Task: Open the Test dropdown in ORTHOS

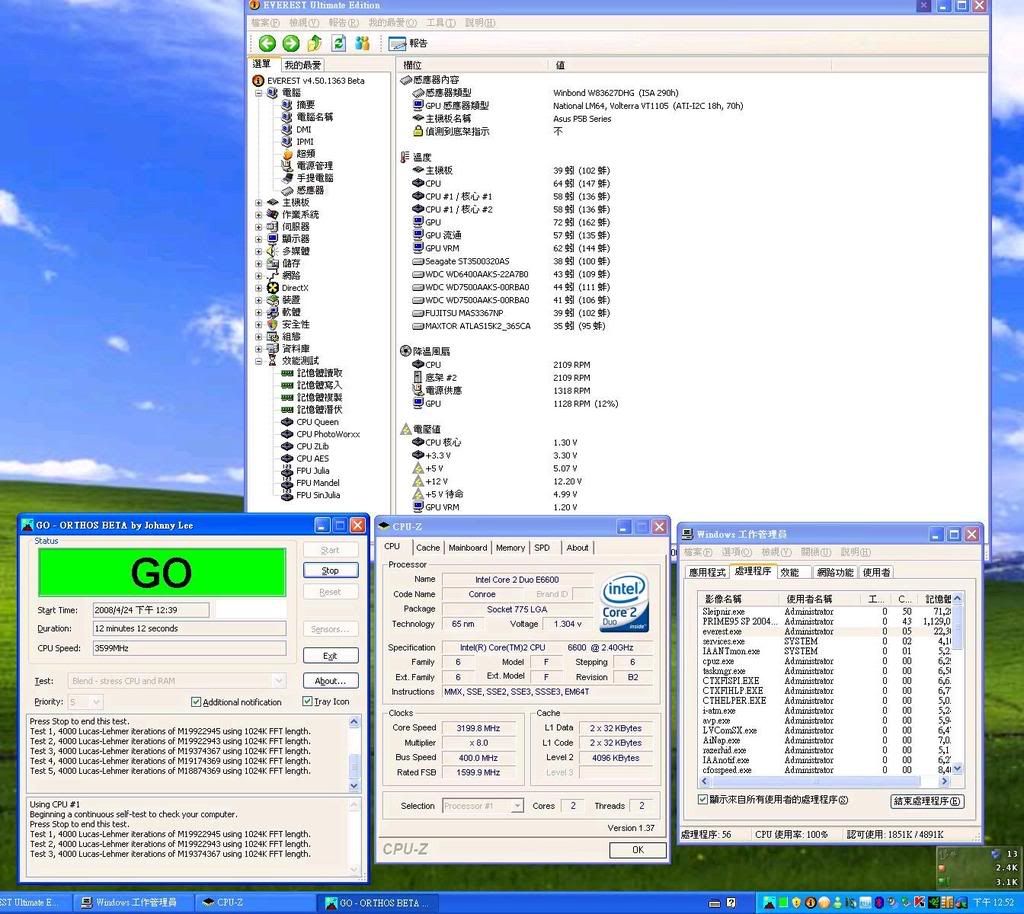Action: point(279,681)
